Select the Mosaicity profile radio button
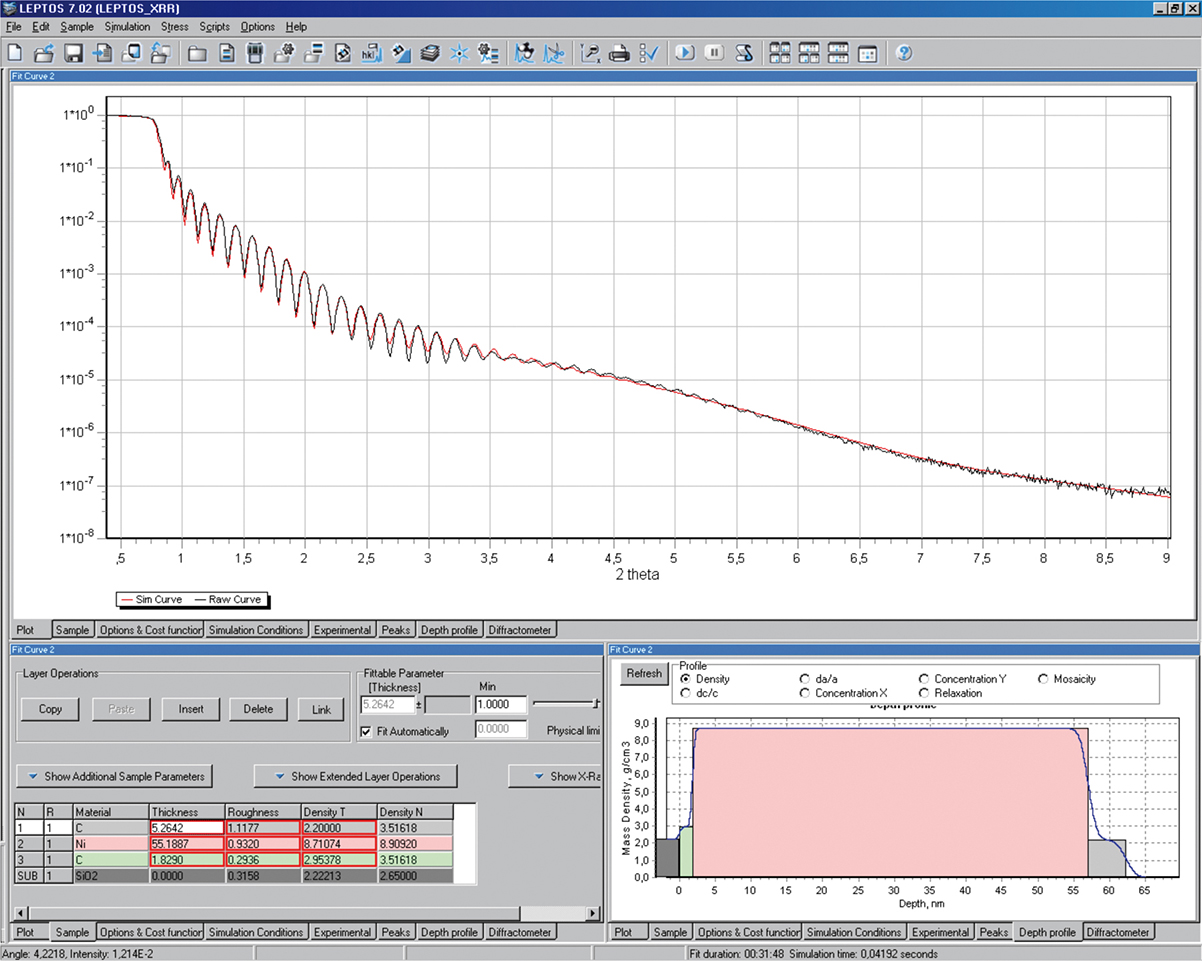 point(1044,679)
